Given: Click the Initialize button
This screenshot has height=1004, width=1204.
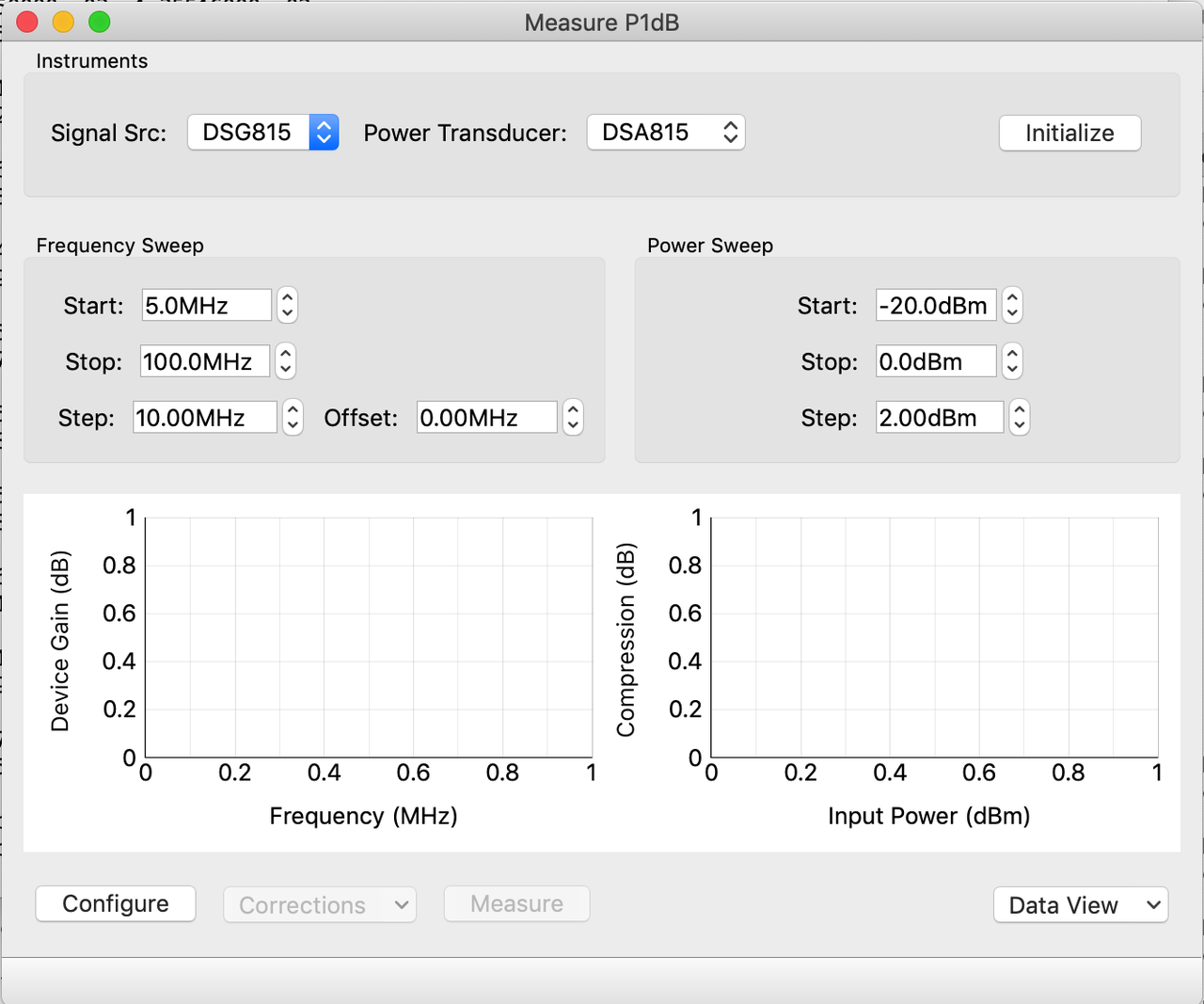Looking at the screenshot, I should pos(1069,133).
